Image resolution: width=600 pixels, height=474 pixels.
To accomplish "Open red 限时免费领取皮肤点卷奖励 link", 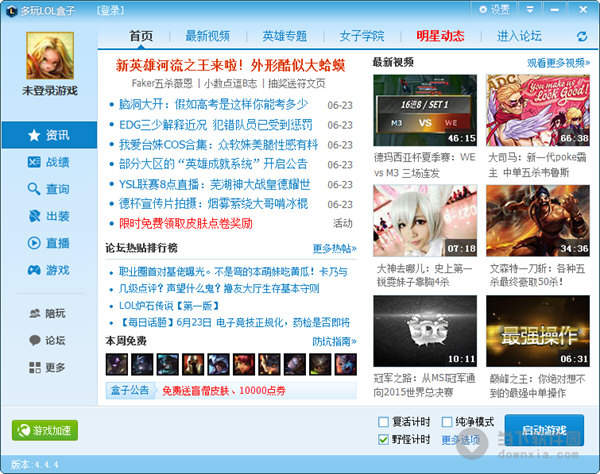I will [x=186, y=223].
